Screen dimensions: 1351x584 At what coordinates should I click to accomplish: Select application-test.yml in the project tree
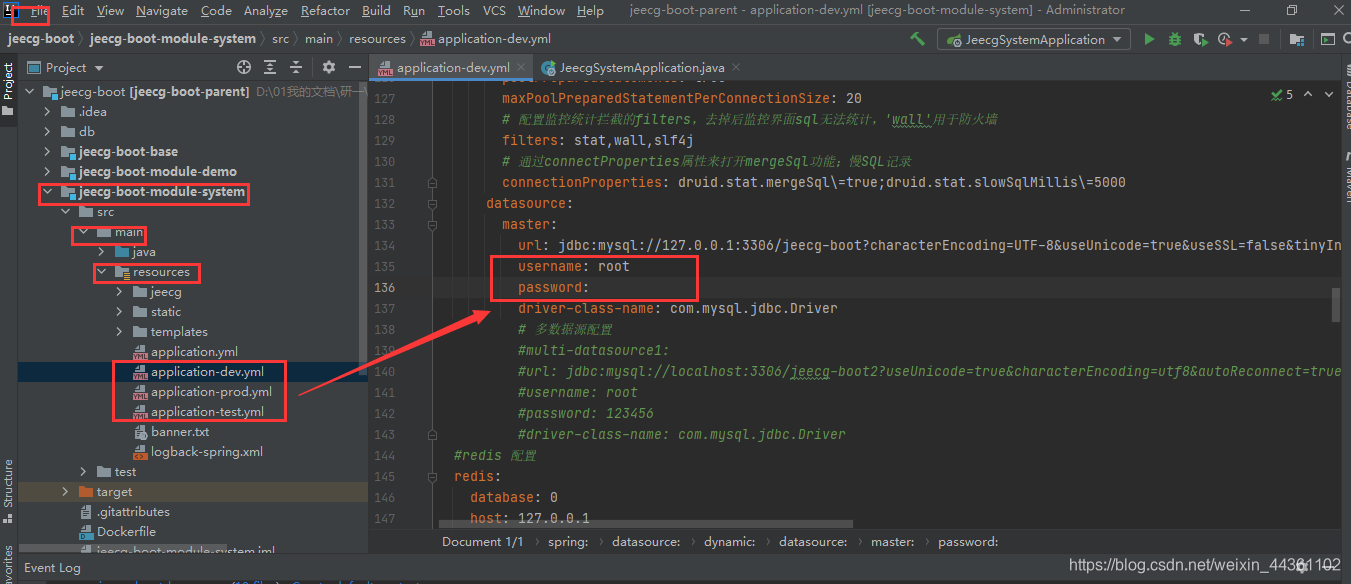[x=207, y=411]
